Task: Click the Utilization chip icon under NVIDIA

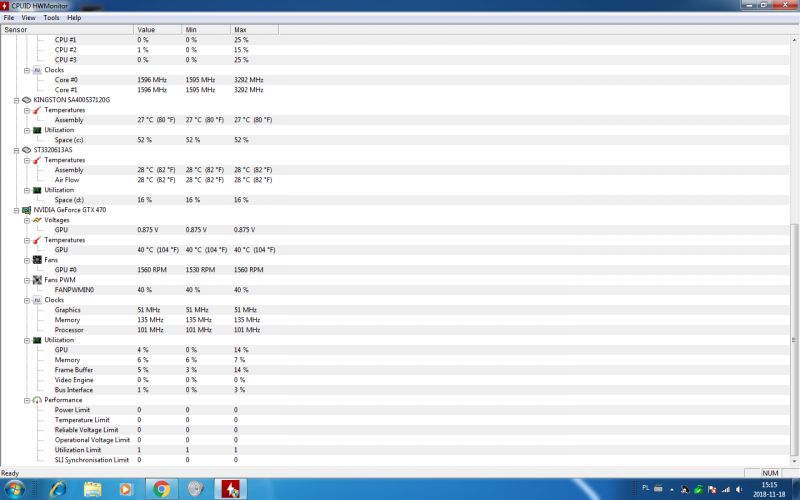Action: [37, 340]
